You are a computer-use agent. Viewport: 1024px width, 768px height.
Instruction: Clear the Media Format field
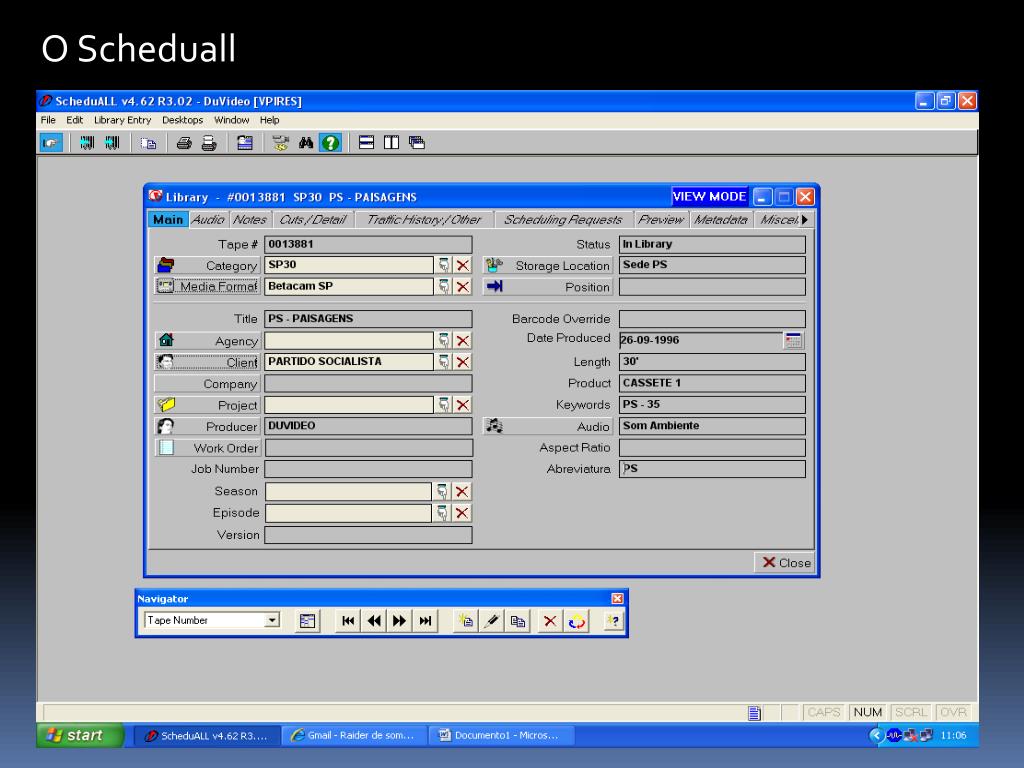point(463,287)
